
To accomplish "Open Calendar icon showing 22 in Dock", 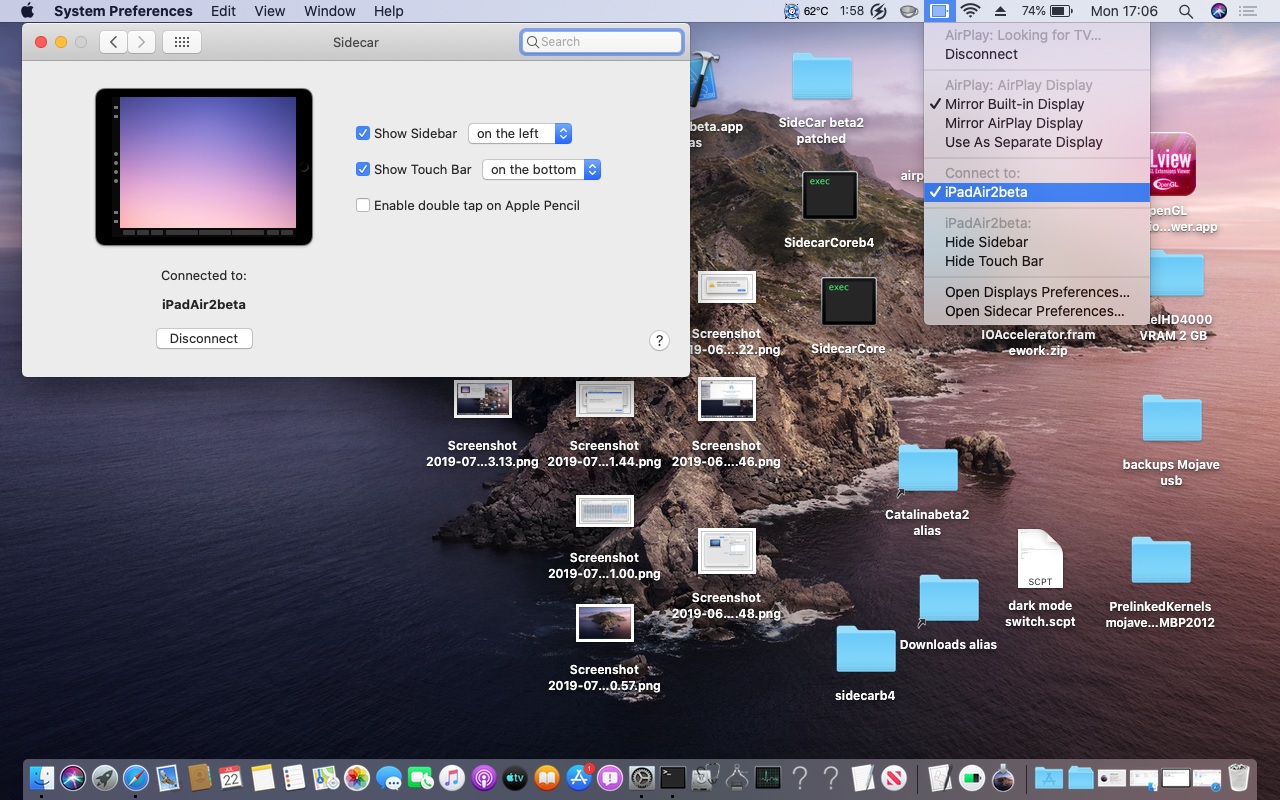I will [231, 777].
